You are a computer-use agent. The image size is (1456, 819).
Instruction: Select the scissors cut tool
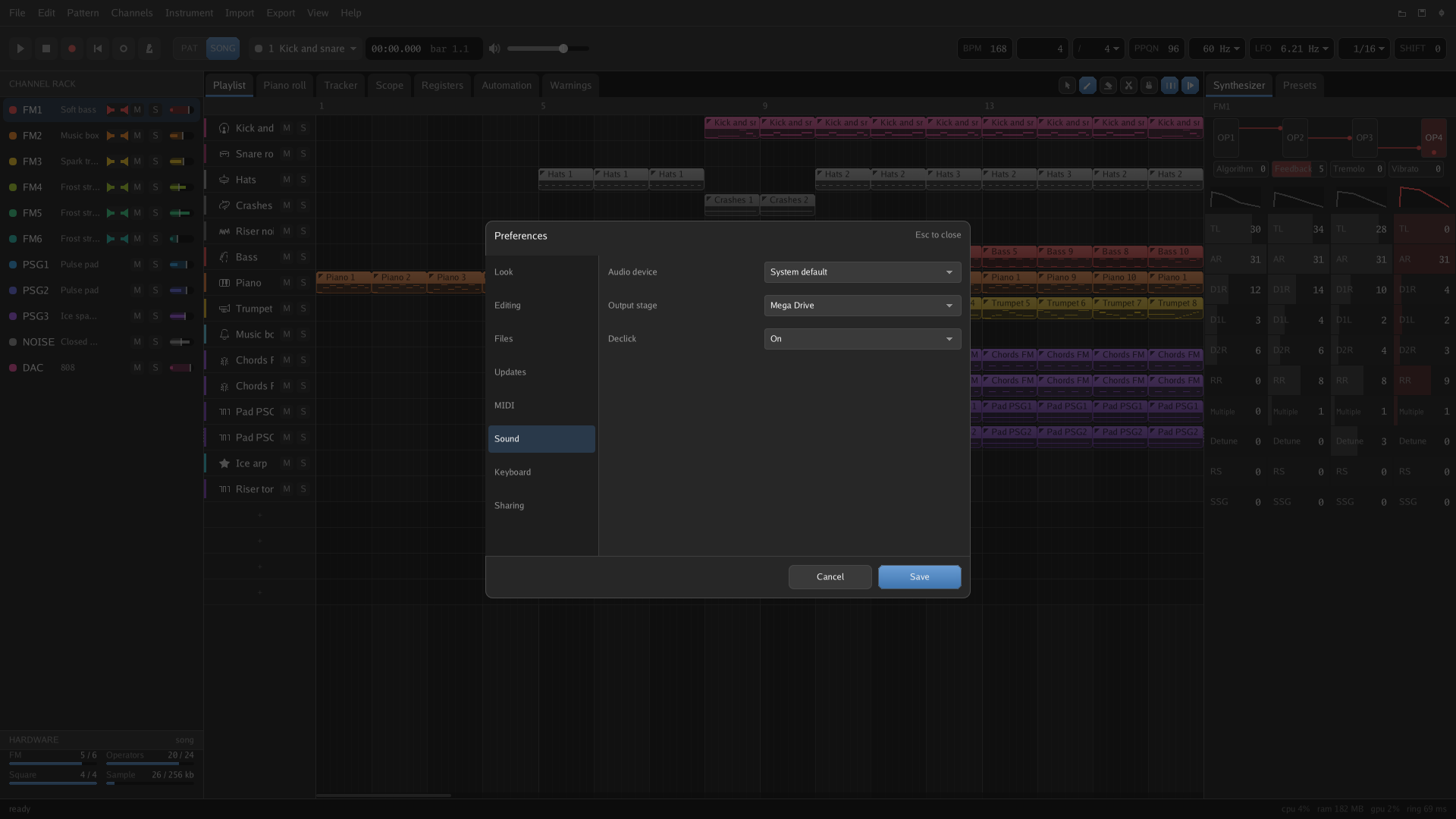pyautogui.click(x=1128, y=86)
